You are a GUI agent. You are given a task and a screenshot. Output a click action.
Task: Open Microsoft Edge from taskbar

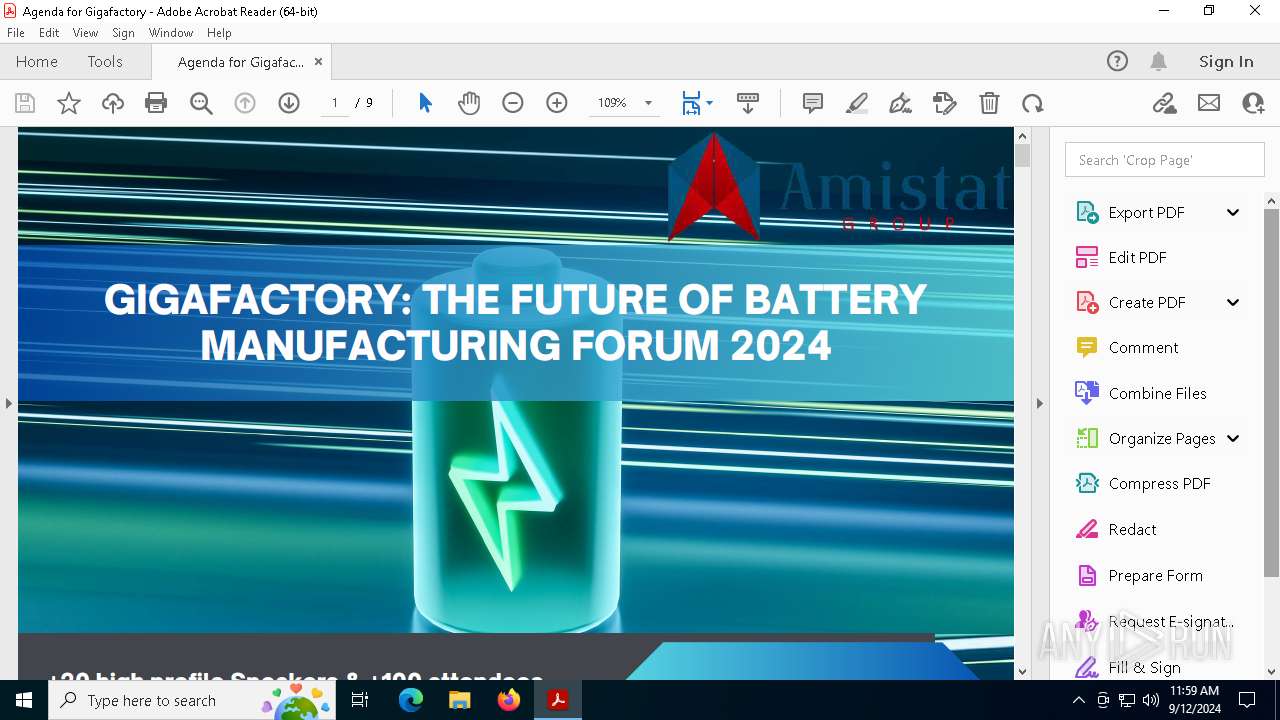pos(411,700)
